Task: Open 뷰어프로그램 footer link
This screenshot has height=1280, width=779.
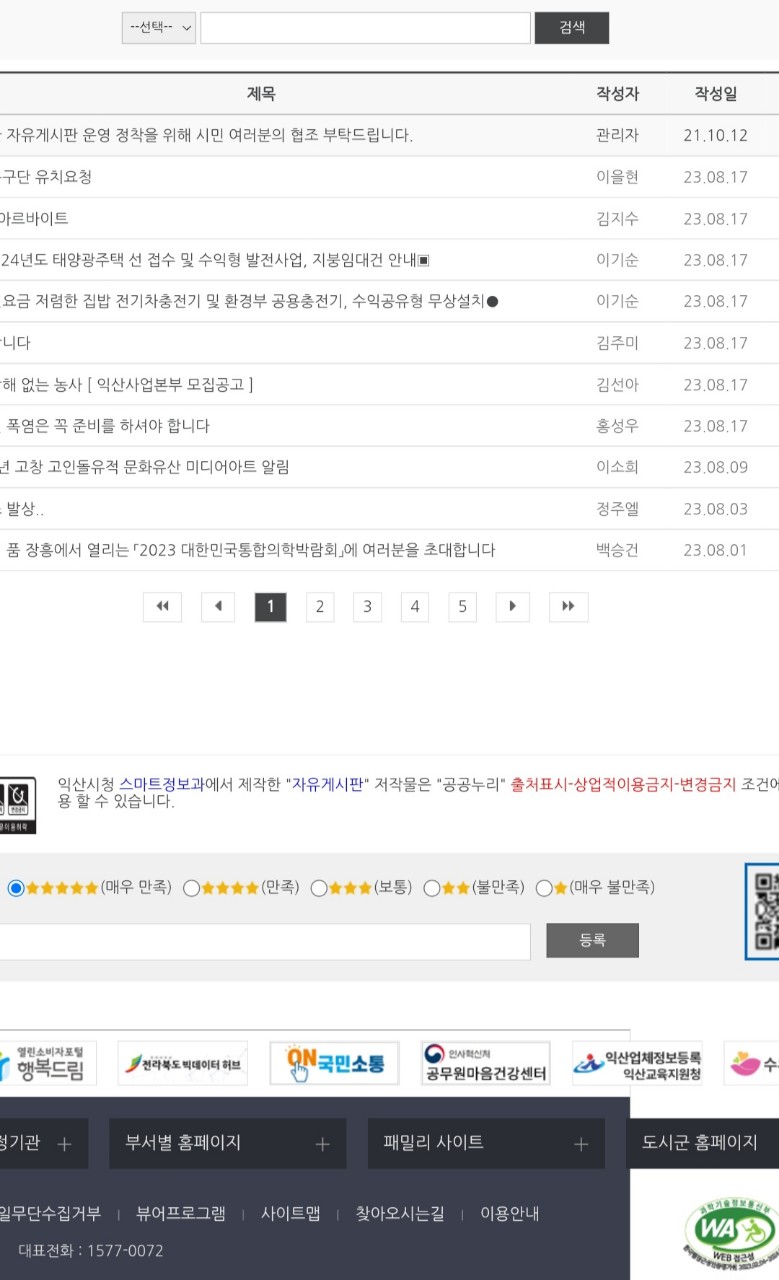Action: [181, 1214]
